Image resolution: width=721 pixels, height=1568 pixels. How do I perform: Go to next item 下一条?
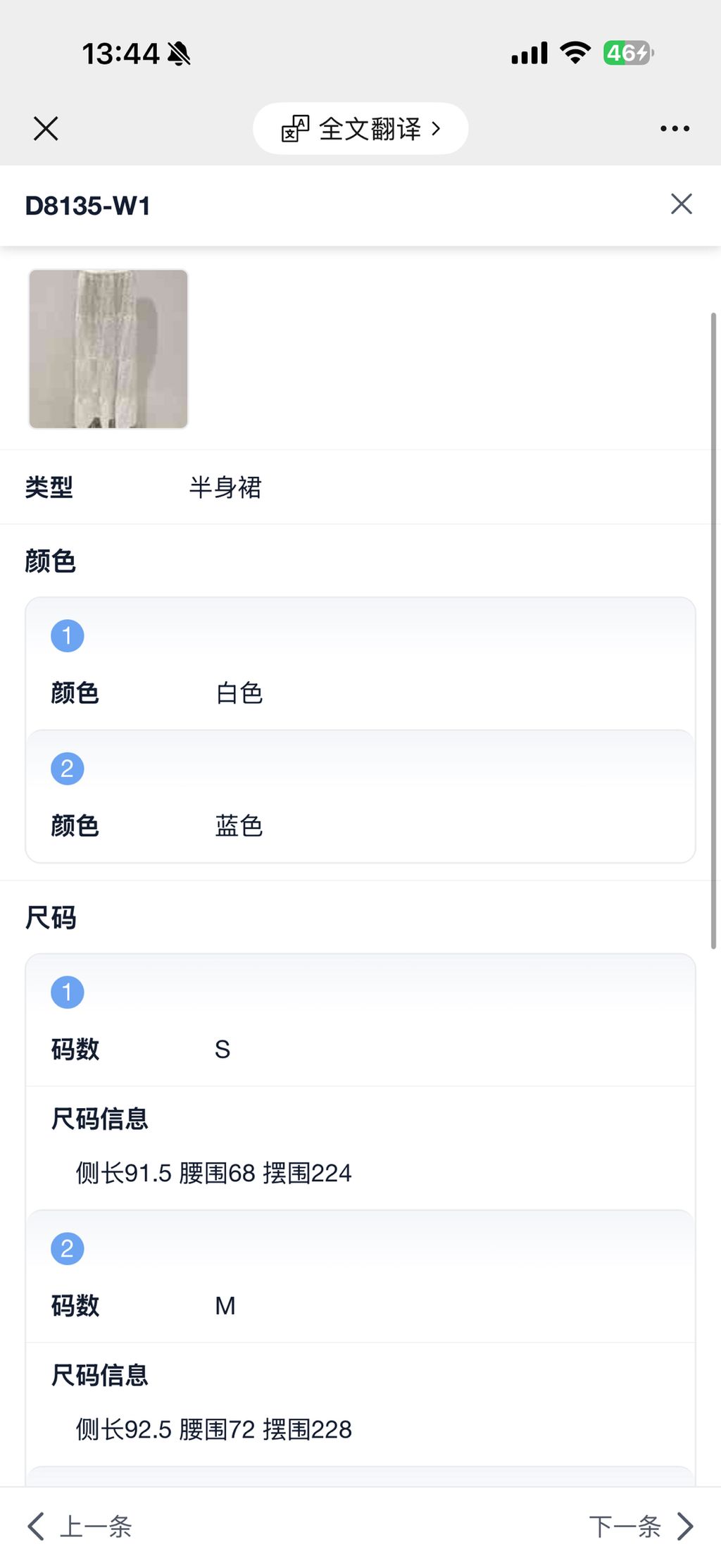(x=625, y=1526)
